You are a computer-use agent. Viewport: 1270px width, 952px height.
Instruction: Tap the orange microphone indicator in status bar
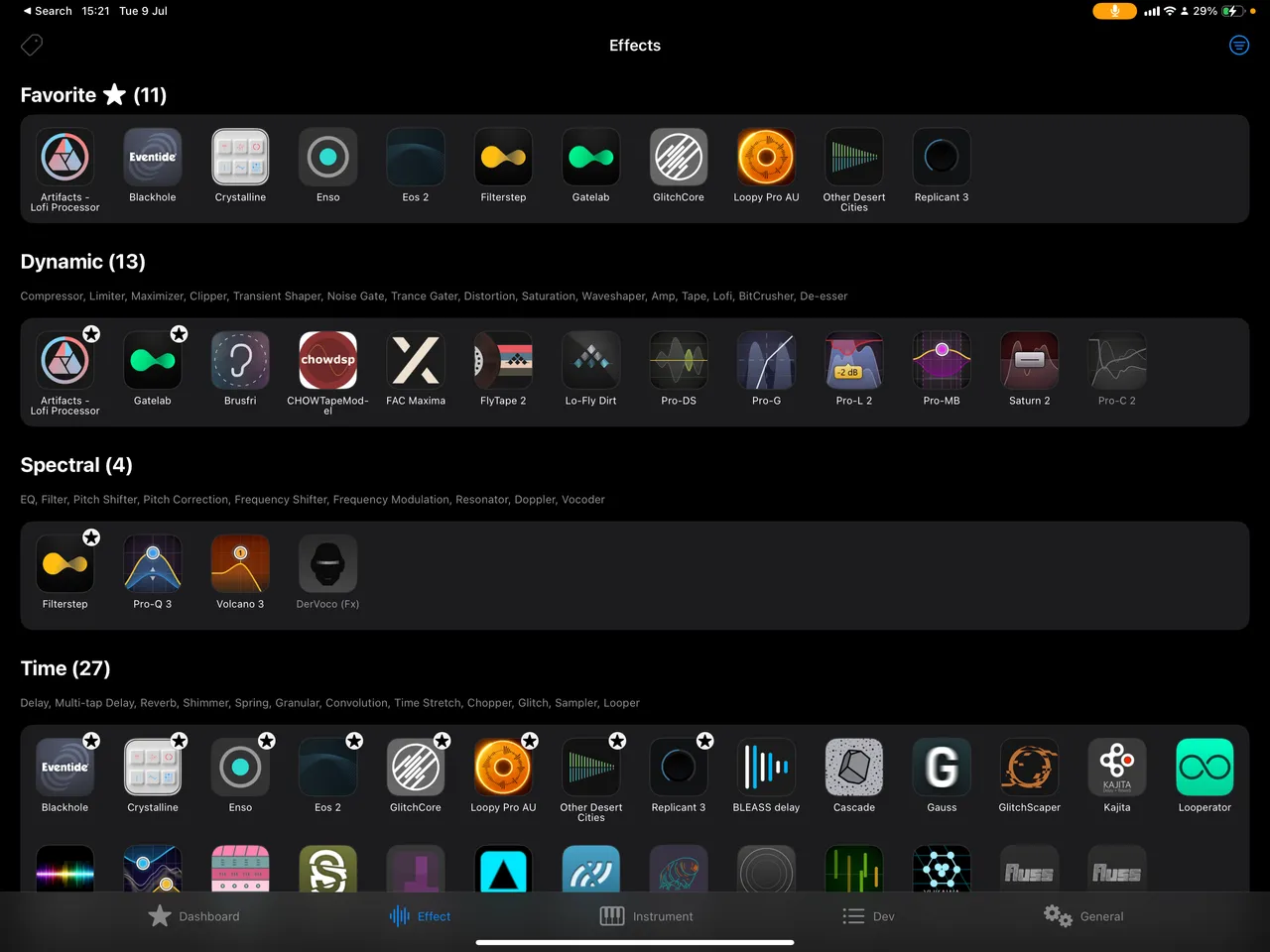1114,11
